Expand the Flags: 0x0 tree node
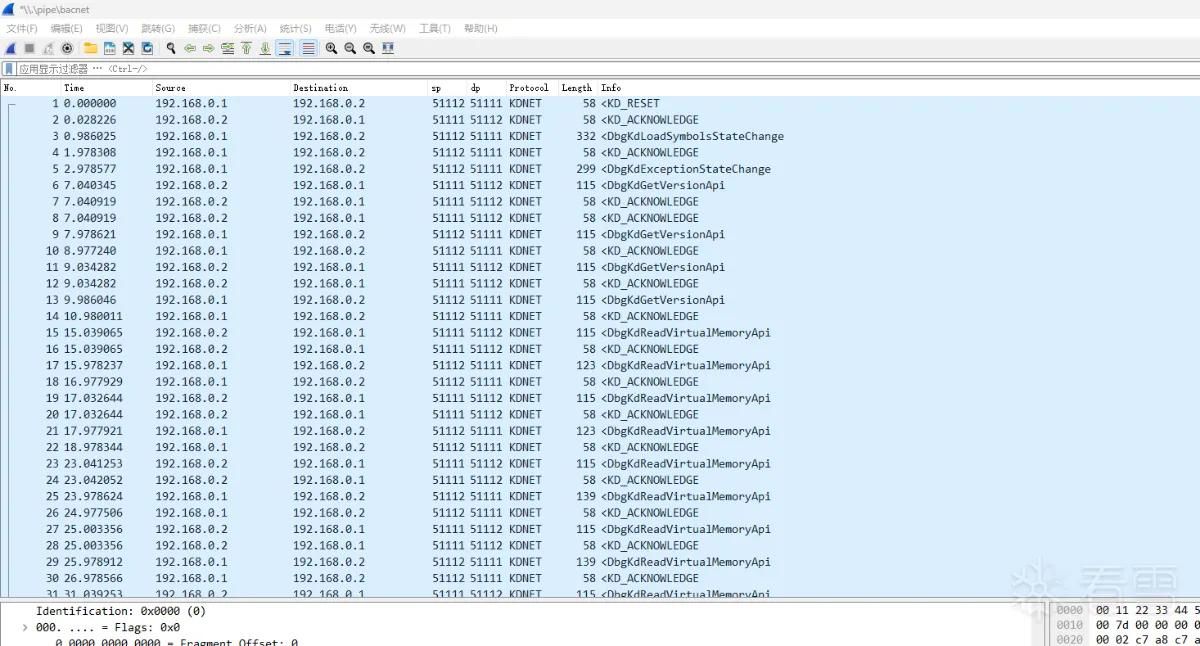The width and height of the screenshot is (1200, 646). [25, 628]
